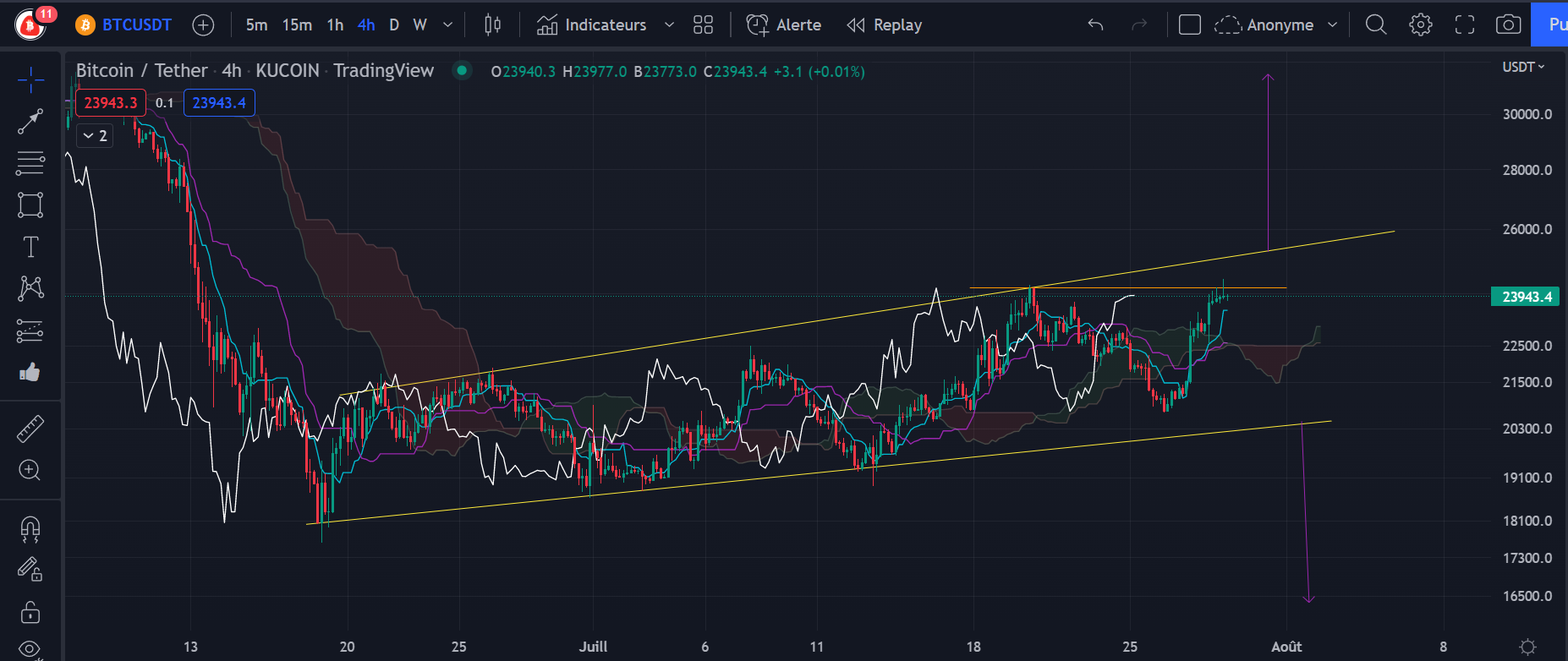The width and height of the screenshot is (1568, 661).
Task: Switch to the 1h timeframe
Action: coord(335,25)
